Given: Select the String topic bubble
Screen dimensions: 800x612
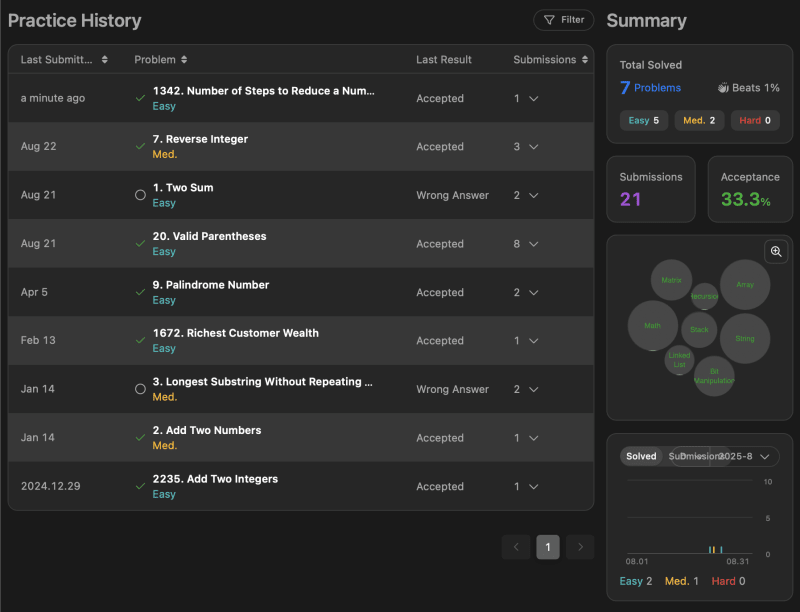Looking at the screenshot, I should pos(745,338).
